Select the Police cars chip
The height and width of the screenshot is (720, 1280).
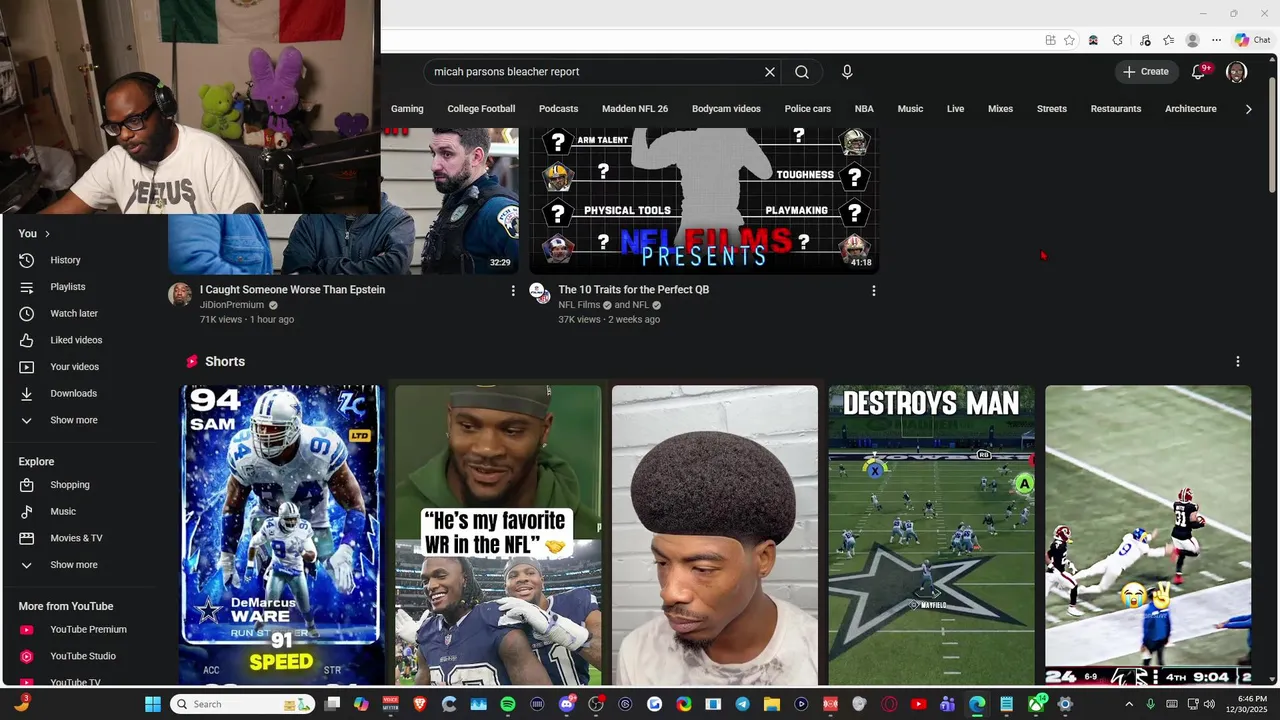pos(808,109)
